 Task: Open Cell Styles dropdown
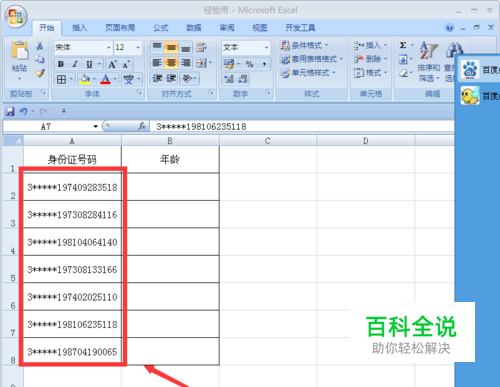coord(307,73)
